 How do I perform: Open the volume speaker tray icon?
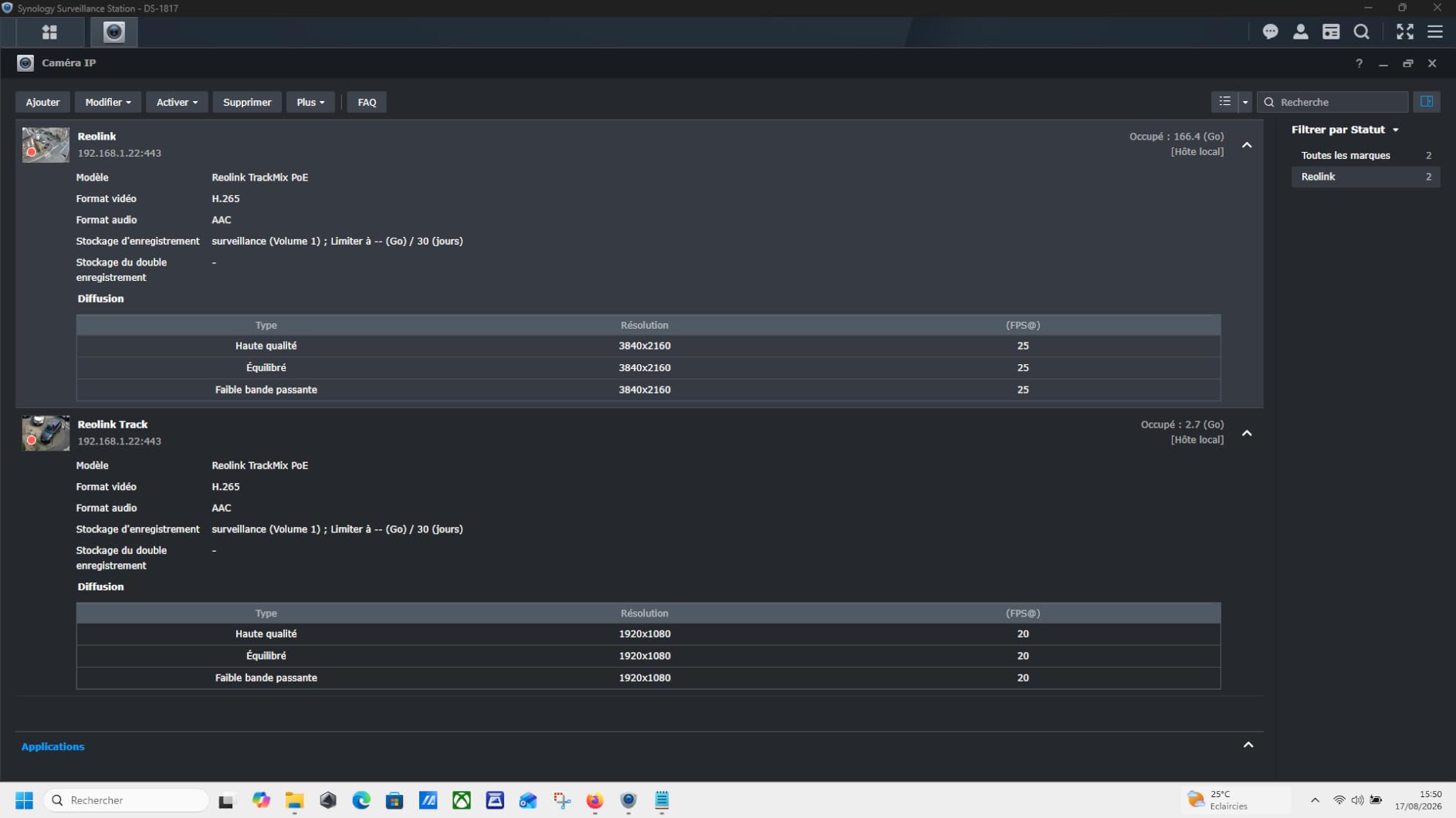pos(1357,800)
